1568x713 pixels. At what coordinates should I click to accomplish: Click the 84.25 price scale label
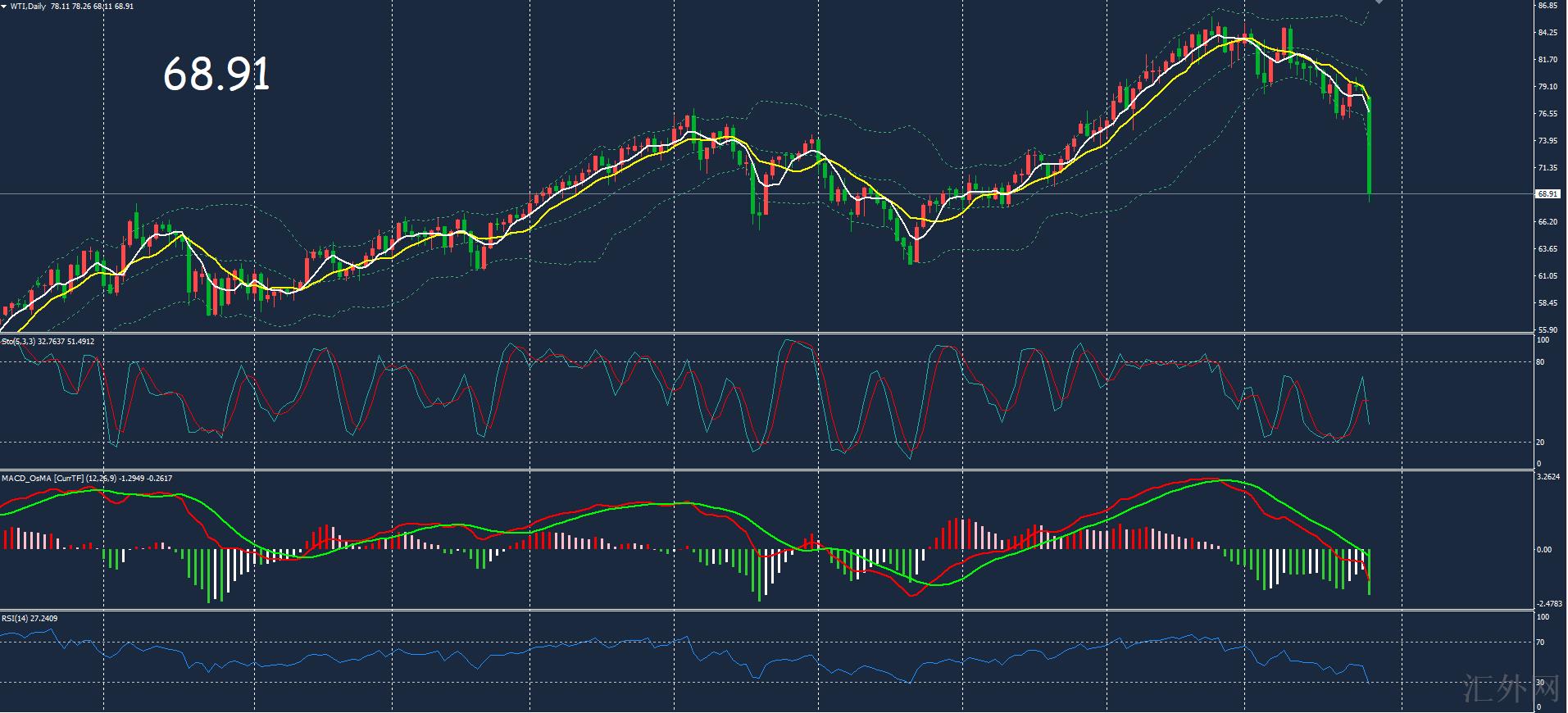click(x=1548, y=33)
